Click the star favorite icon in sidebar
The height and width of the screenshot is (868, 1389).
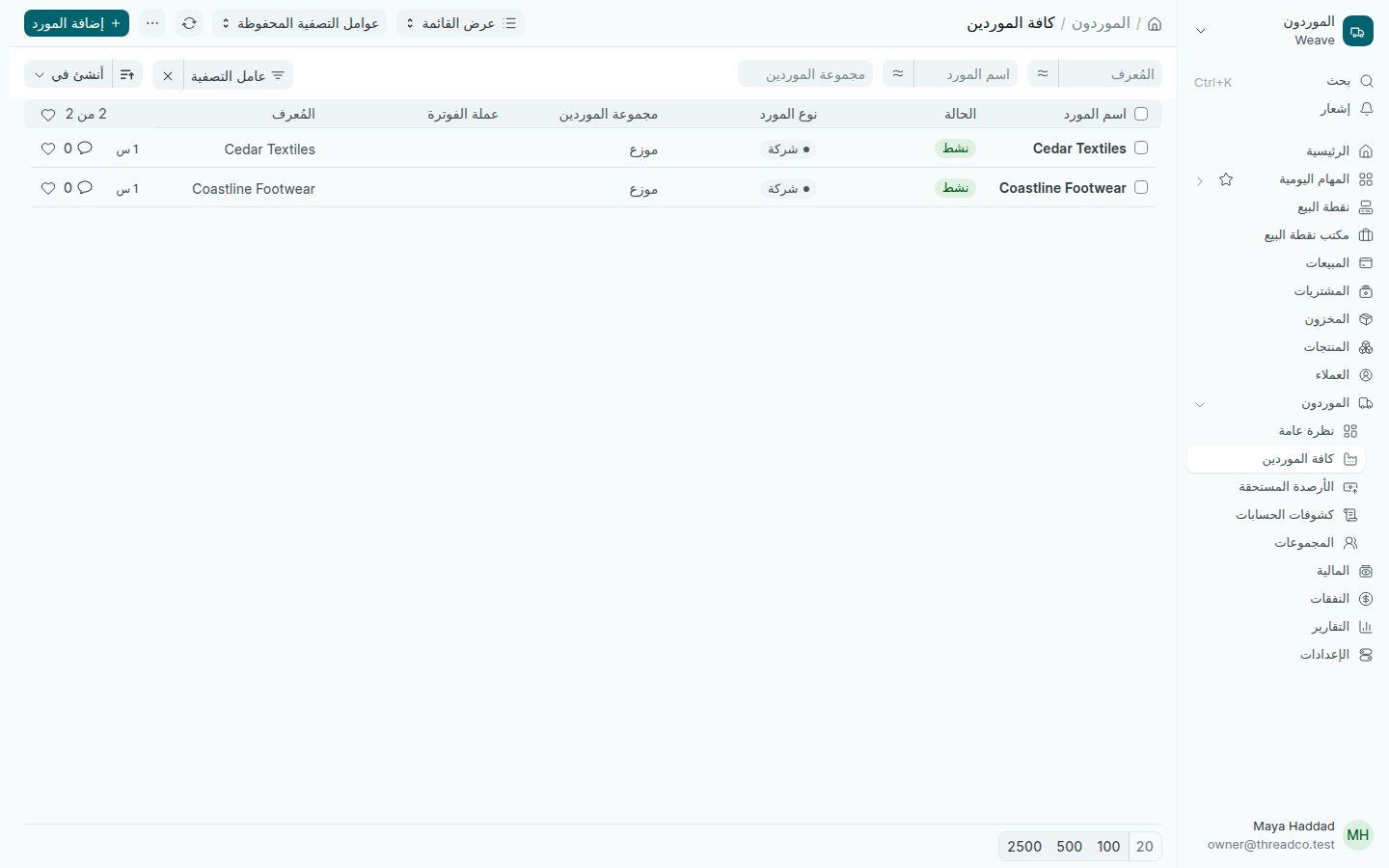1226,179
